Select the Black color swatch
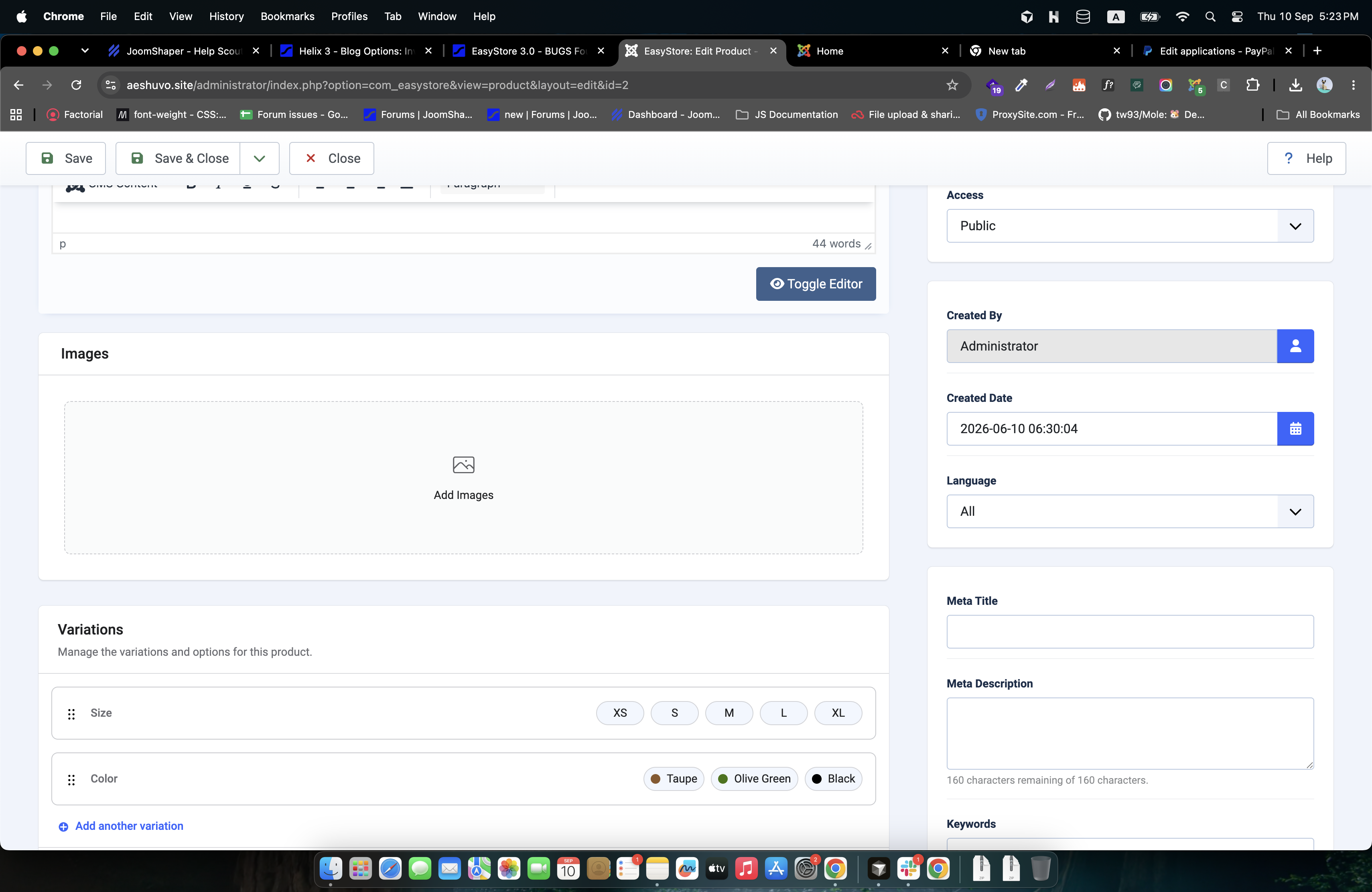This screenshot has width=1372, height=892. tap(834, 778)
